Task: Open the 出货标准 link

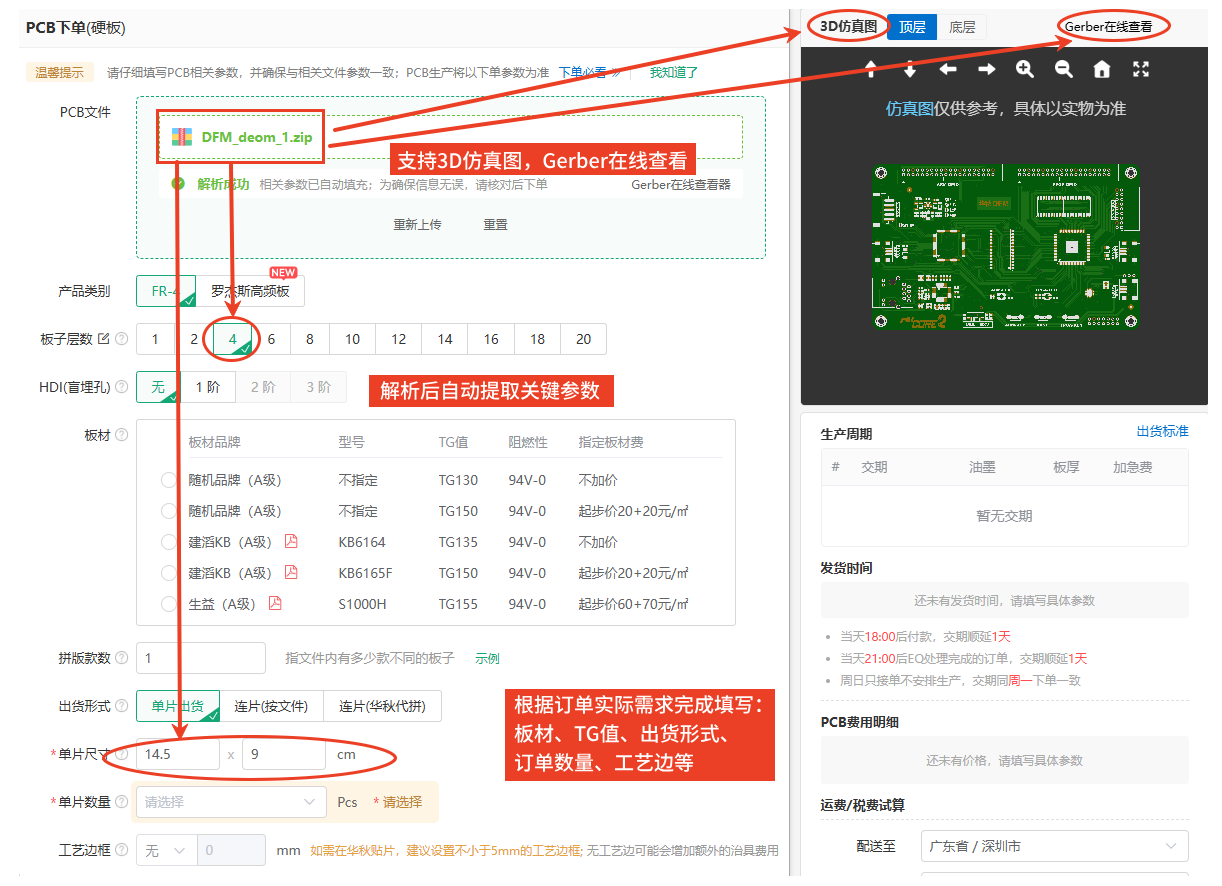Action: (1162, 431)
